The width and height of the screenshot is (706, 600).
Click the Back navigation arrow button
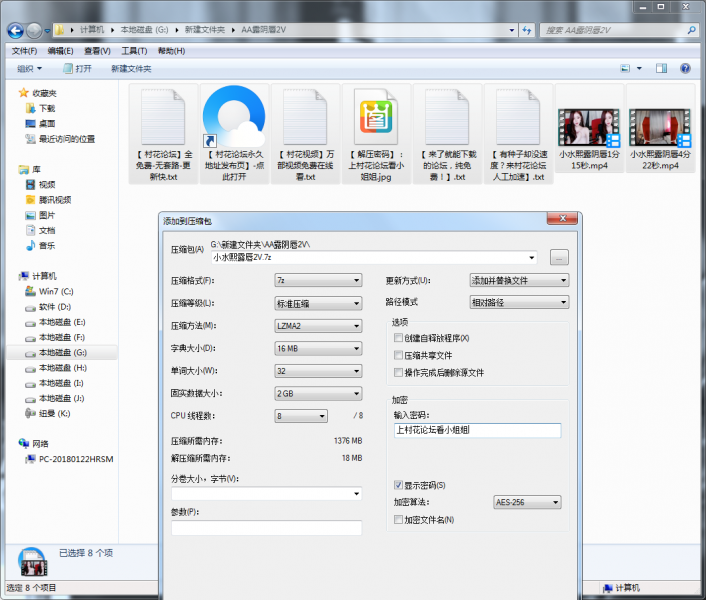tap(14, 31)
